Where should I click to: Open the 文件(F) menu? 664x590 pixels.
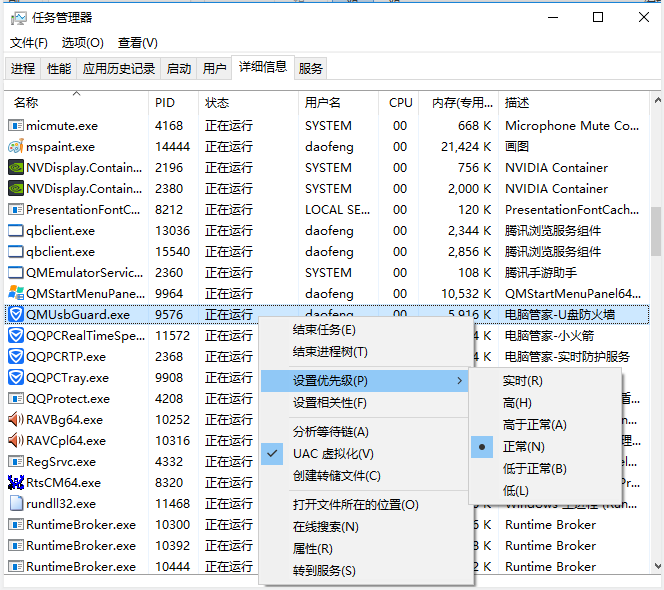click(x=29, y=43)
